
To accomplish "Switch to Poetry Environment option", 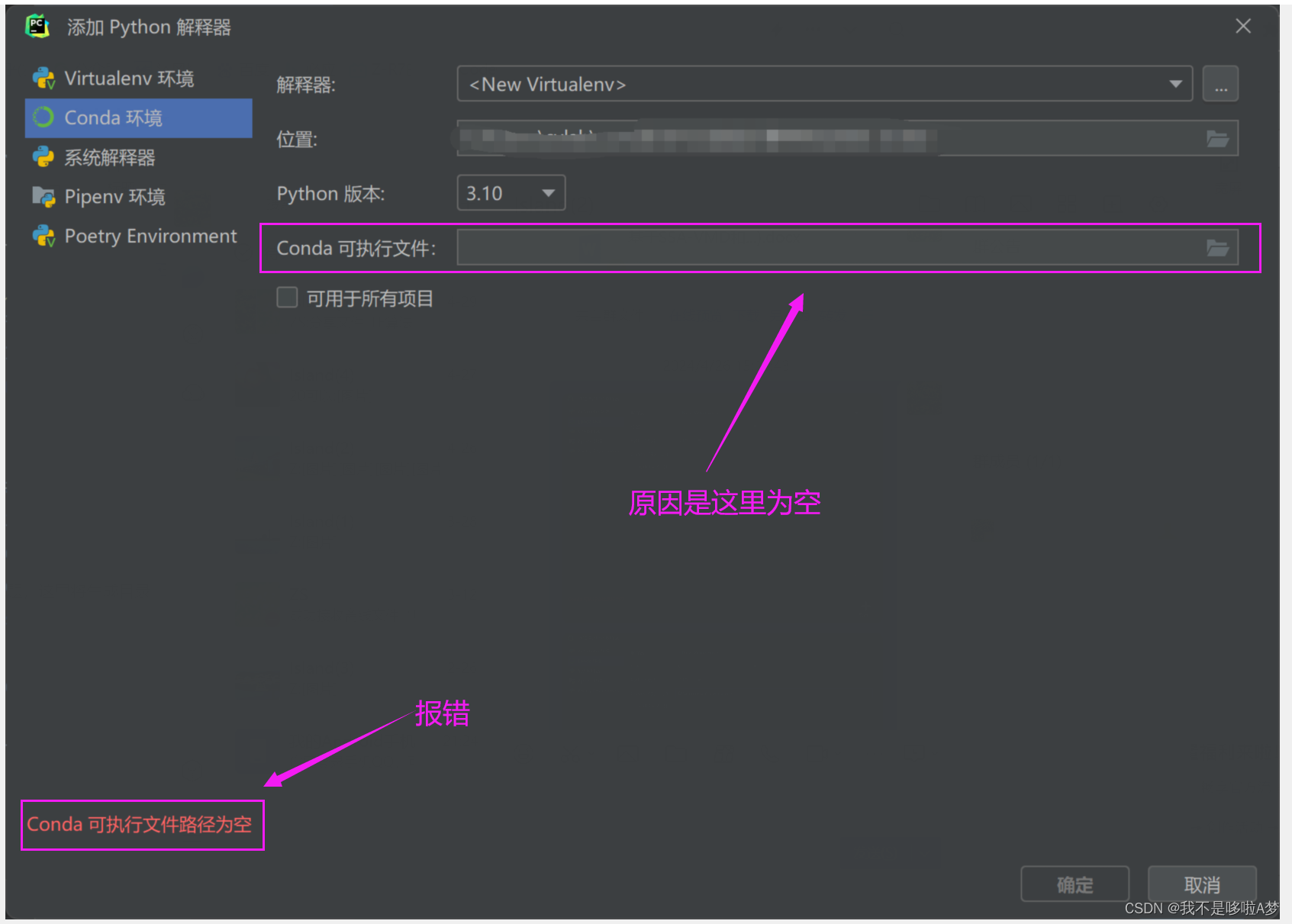I will click(x=138, y=237).
